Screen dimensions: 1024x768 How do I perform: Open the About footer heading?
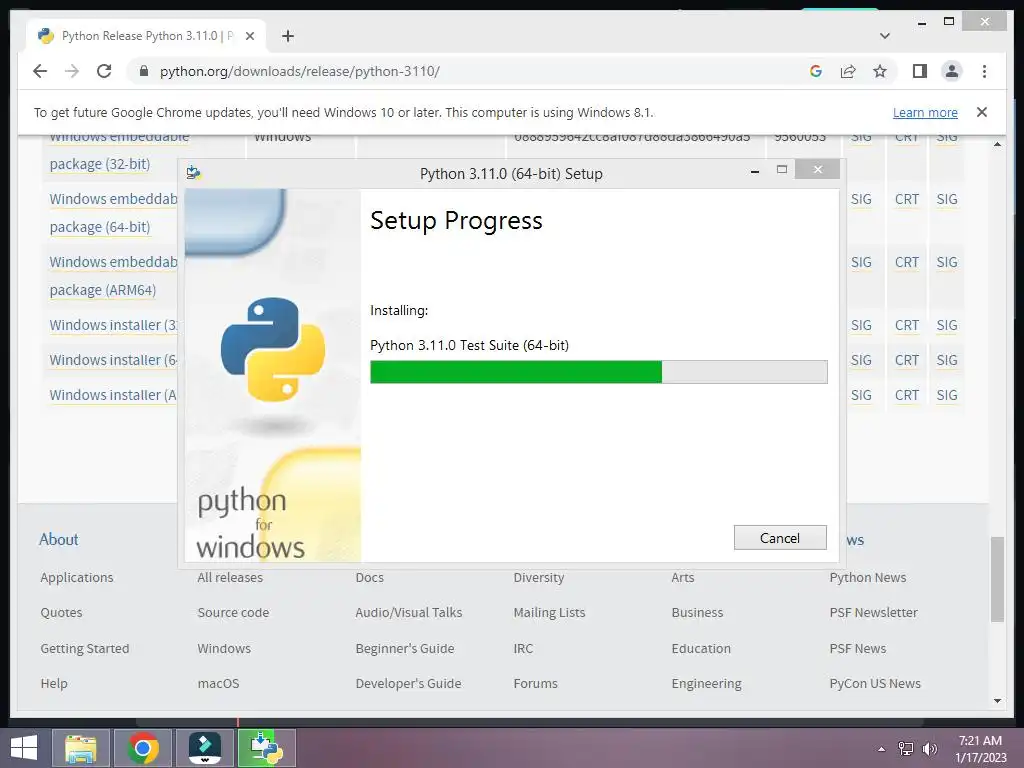pyautogui.click(x=58, y=539)
